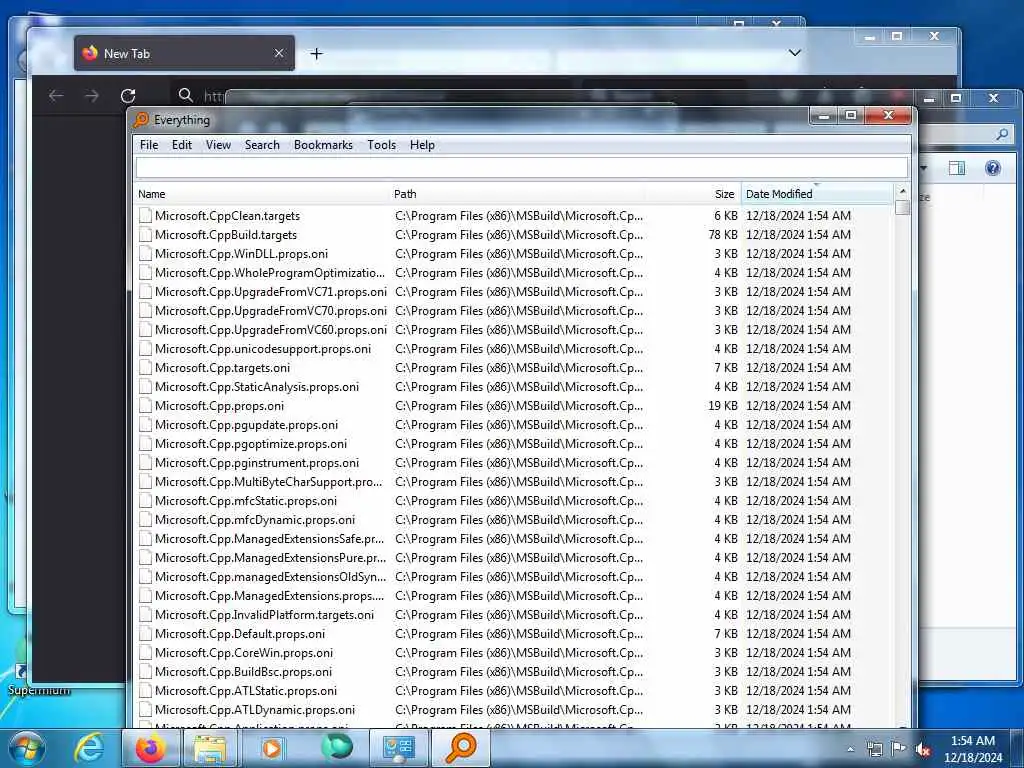Open the View menu in Everything

218,145
